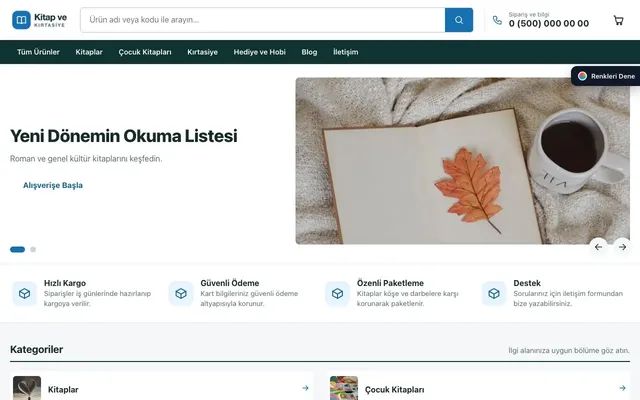640x400 pixels.
Task: Click the blue search magnifier button
Action: coord(459,20)
